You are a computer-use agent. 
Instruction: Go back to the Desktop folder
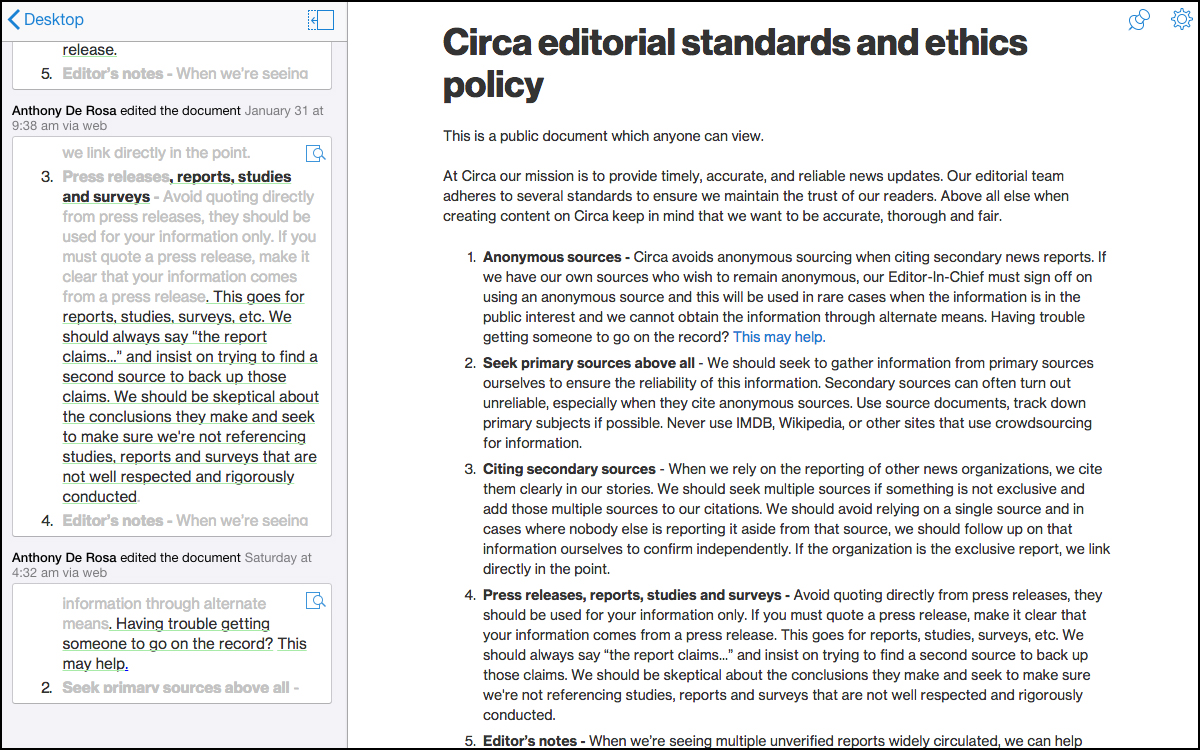click(x=46, y=19)
